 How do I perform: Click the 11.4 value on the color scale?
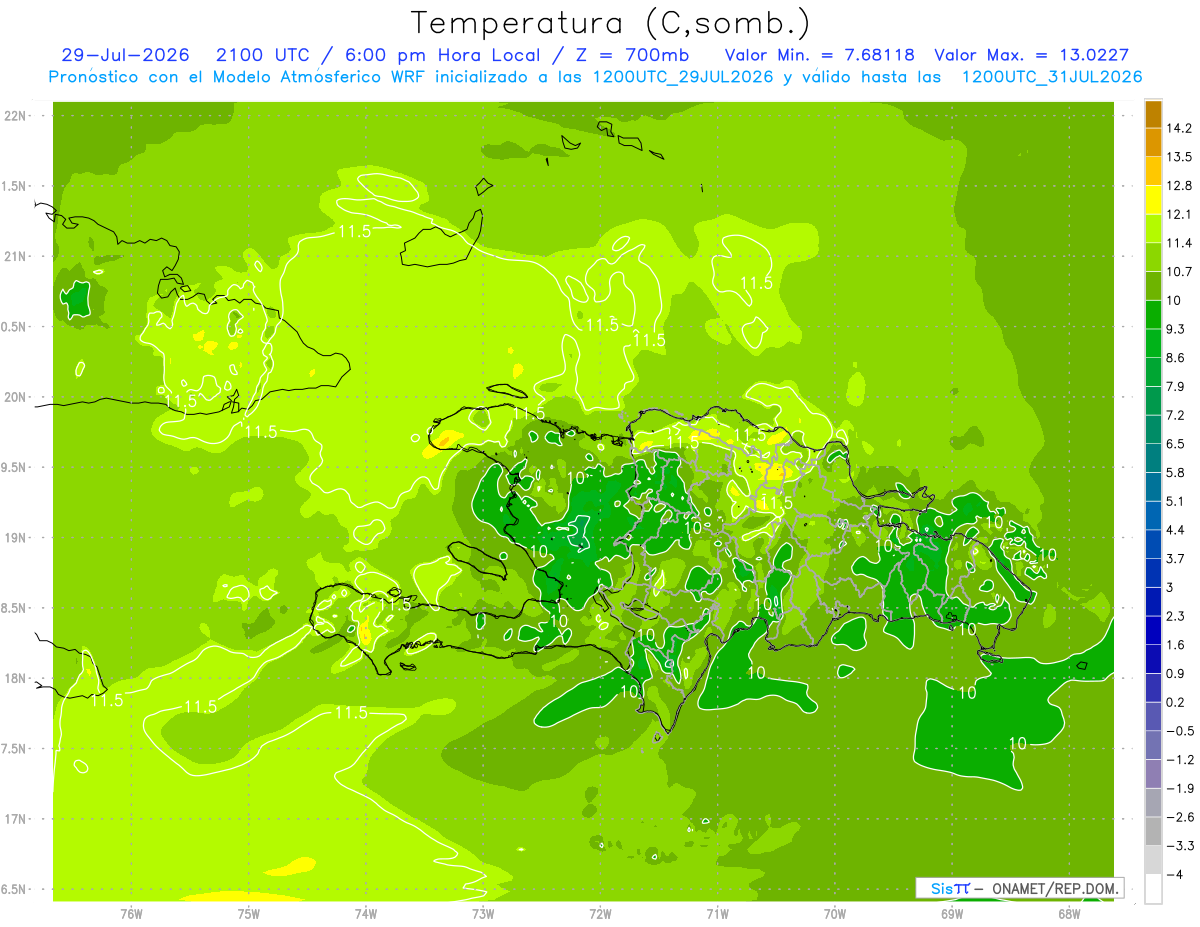pos(1179,243)
